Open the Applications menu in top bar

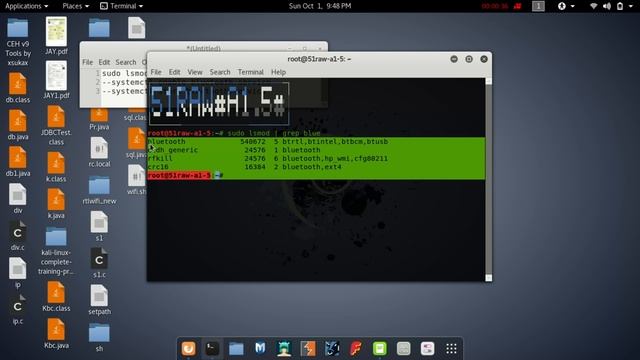(x=27, y=6)
